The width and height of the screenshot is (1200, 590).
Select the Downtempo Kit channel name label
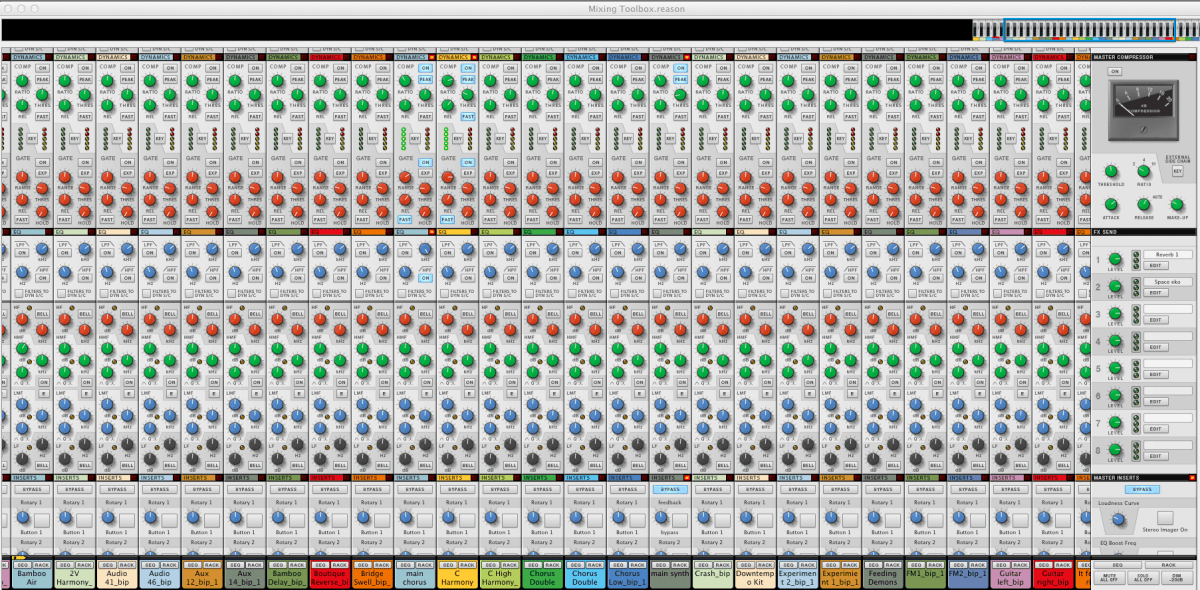tap(756, 577)
